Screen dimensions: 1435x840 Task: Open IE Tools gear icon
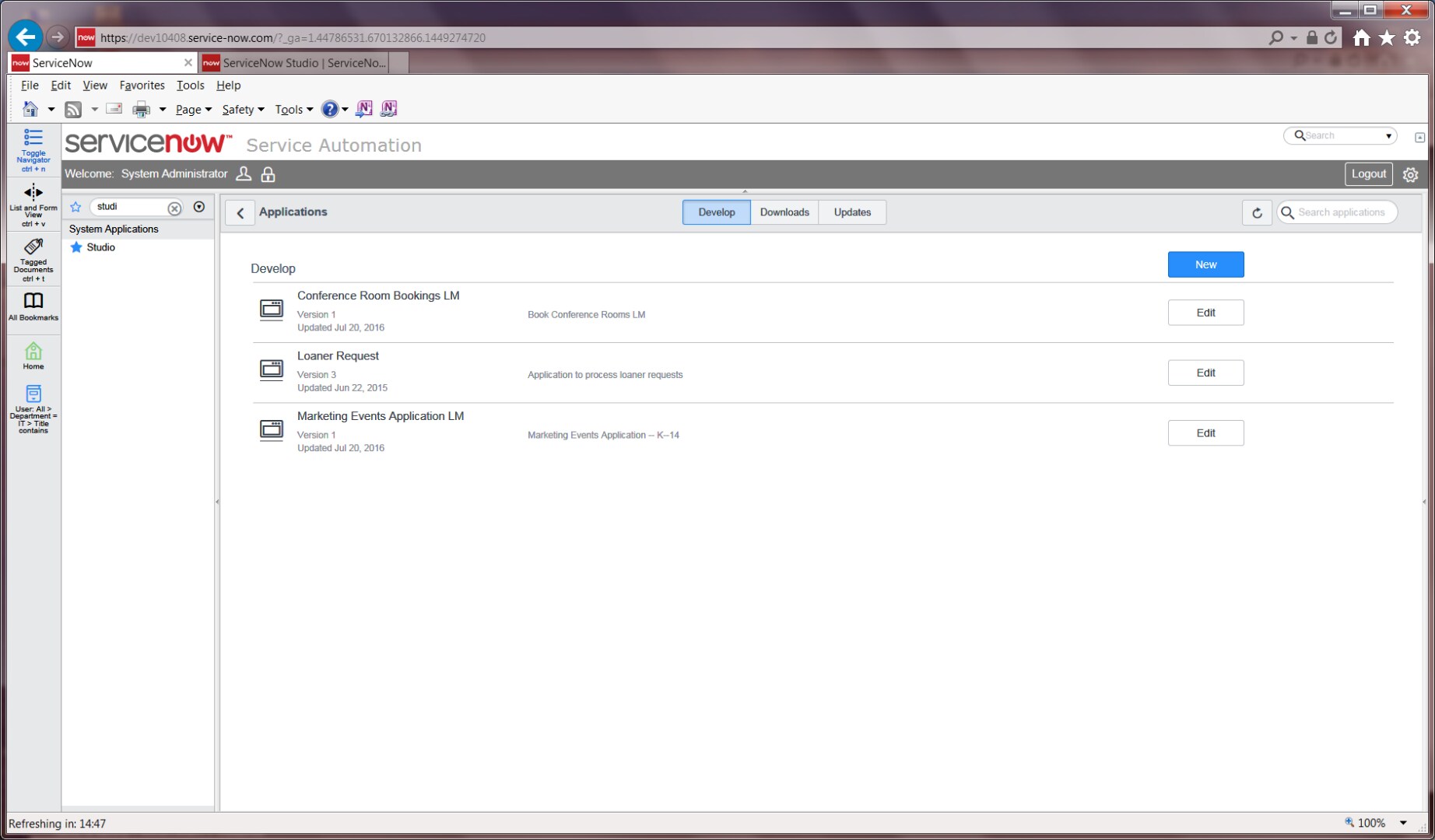(1412, 37)
